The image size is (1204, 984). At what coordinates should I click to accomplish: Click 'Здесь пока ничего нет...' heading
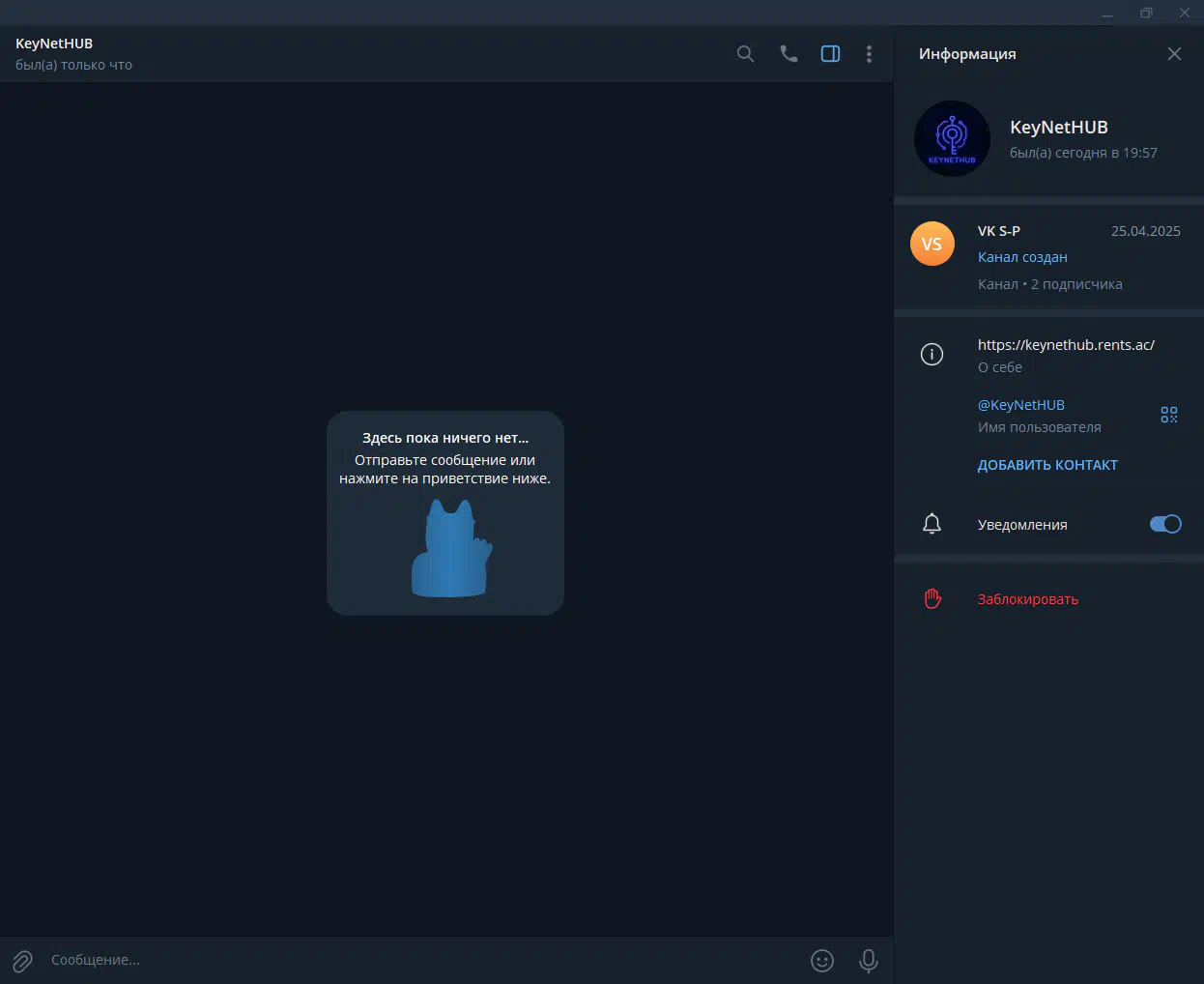pyautogui.click(x=445, y=438)
